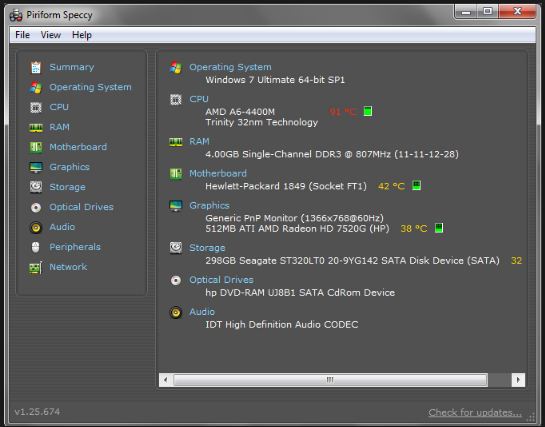Click the Check for updates link
Viewport: 545px width, 427px height.
tap(475, 412)
